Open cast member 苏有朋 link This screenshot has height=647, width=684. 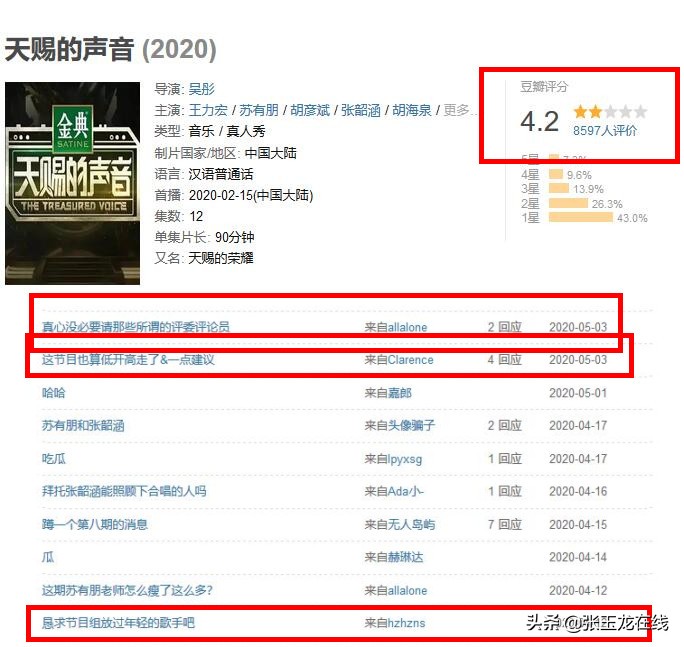point(259,110)
